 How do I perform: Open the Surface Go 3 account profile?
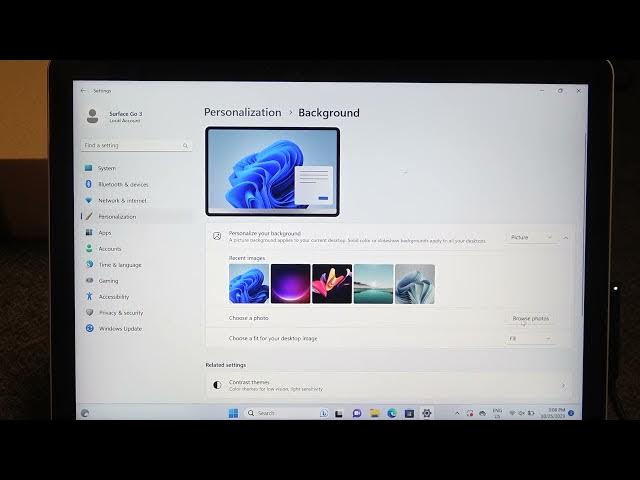coord(114,116)
